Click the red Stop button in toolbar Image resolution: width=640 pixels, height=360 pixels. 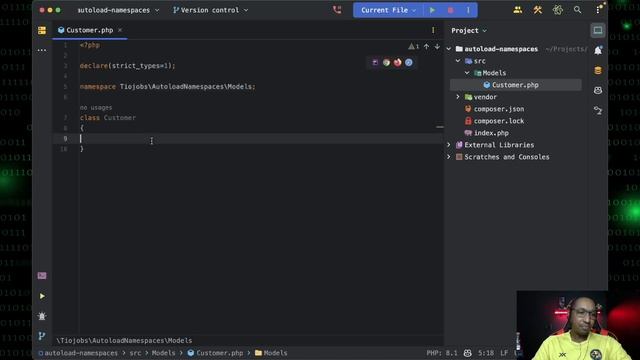click(451, 10)
